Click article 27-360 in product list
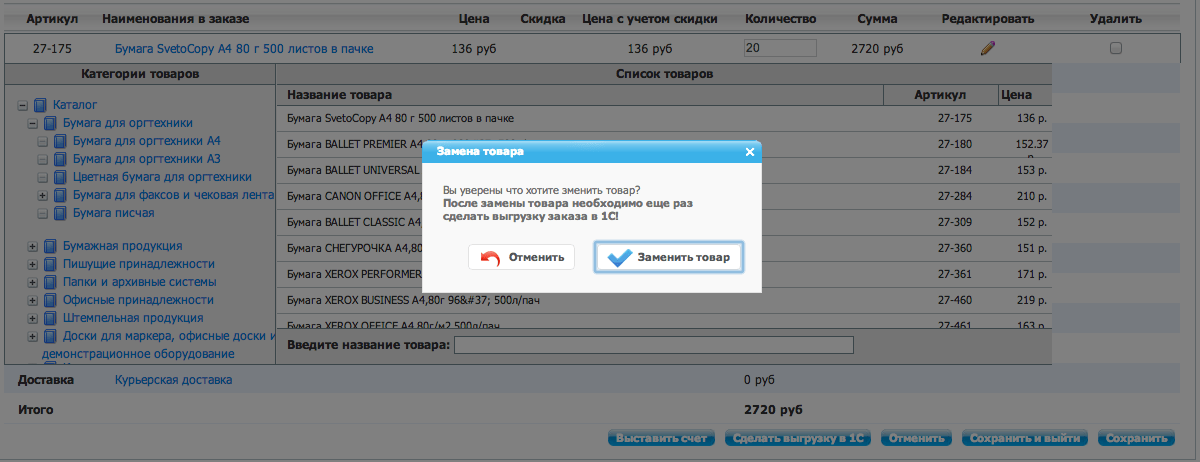 coord(955,248)
